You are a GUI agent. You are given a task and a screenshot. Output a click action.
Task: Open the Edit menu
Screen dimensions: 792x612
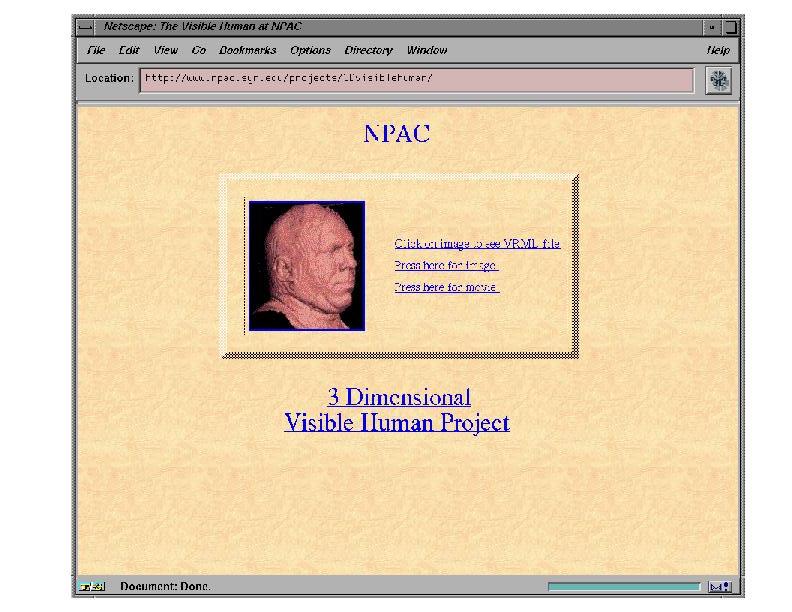point(129,50)
